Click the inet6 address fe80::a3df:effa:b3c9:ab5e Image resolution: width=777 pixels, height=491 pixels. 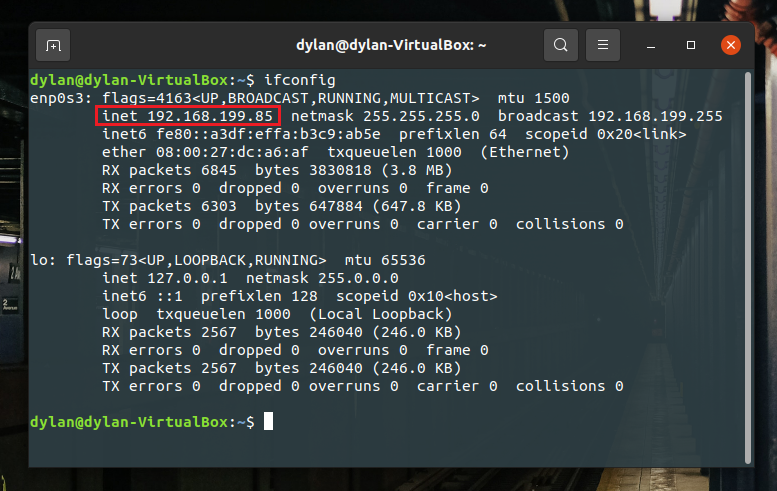pyautogui.click(x=268, y=134)
